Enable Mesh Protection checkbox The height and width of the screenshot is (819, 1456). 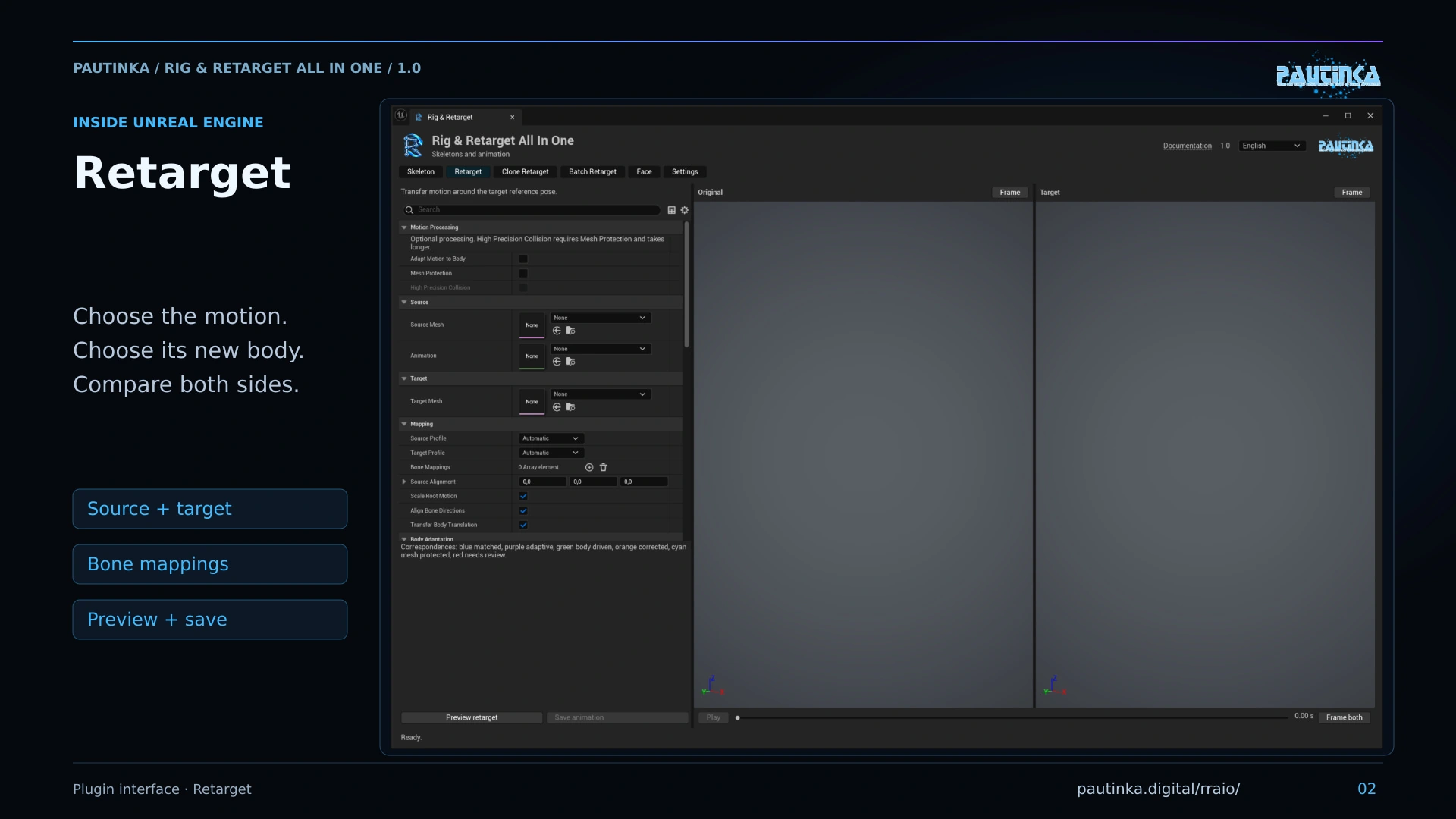(x=523, y=273)
